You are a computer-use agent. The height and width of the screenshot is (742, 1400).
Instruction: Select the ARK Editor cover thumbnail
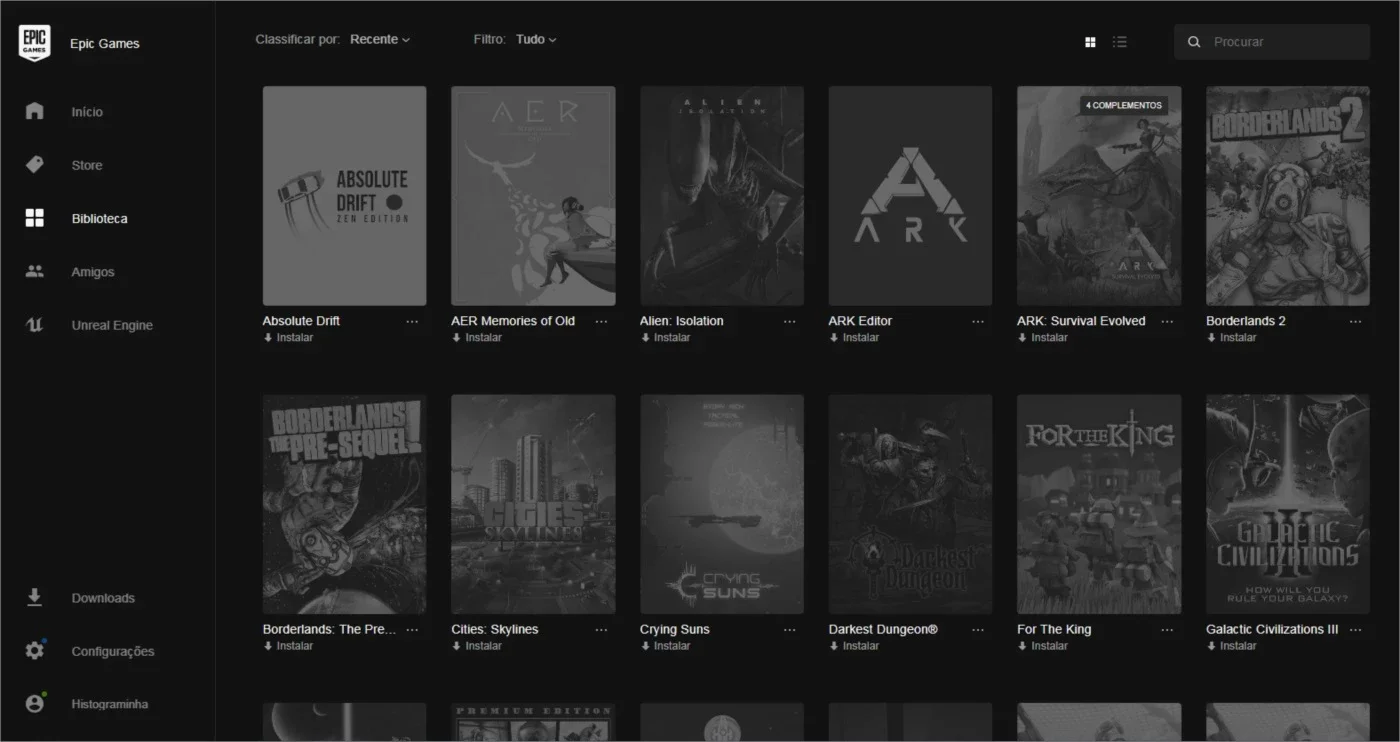coord(910,196)
